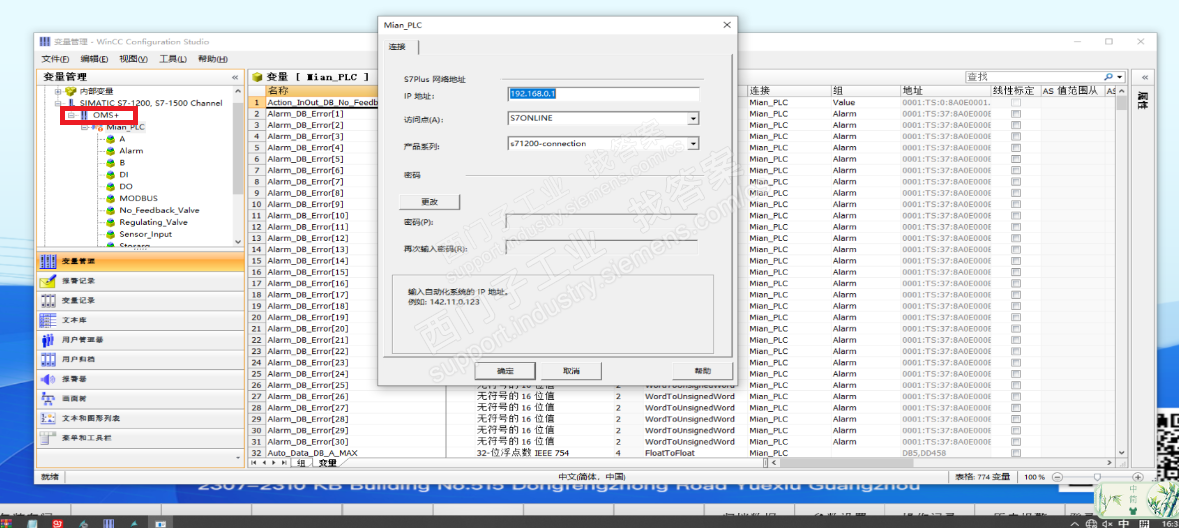Toggle 线性标定 checkbox for Alarm_DB_Error[16] row
The image size is (1179, 528).
coord(1016,283)
